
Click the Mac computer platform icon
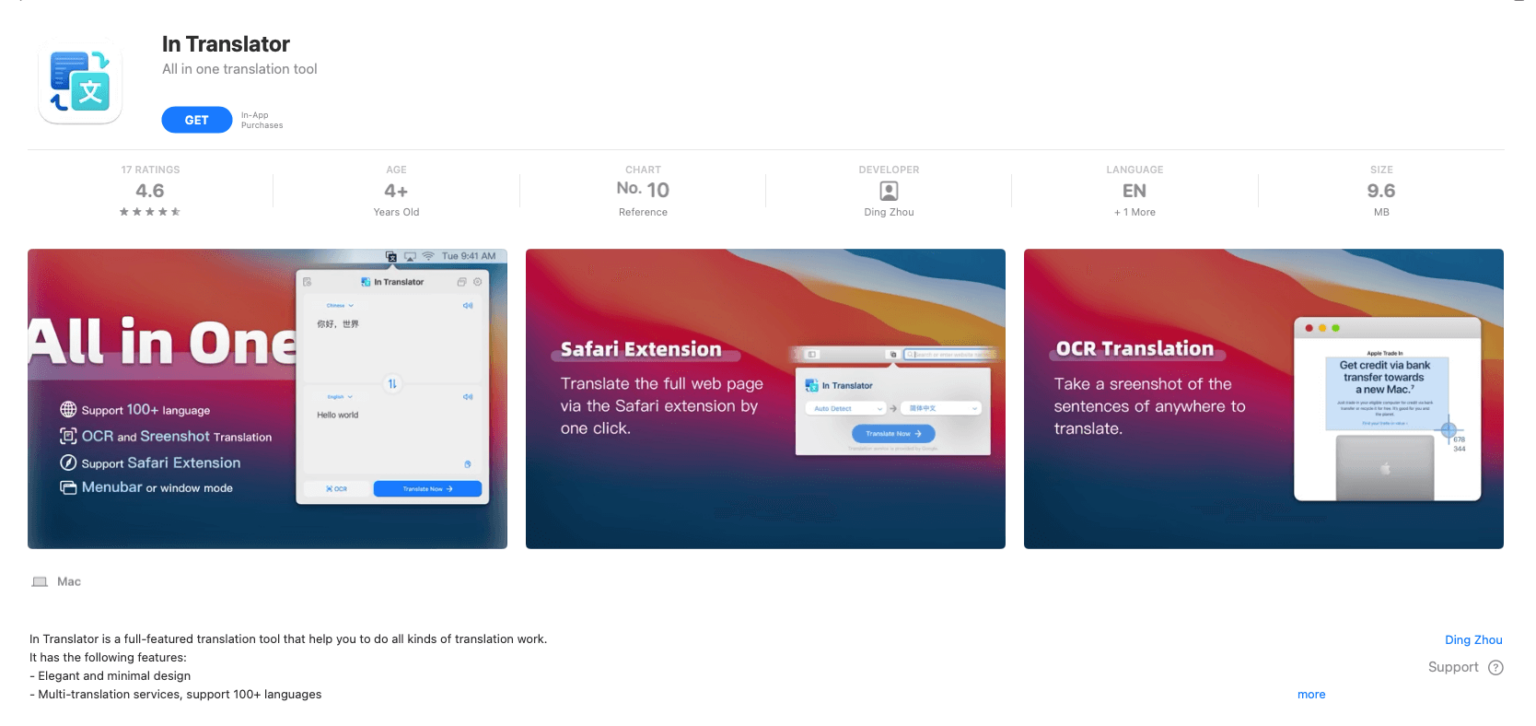coord(40,582)
